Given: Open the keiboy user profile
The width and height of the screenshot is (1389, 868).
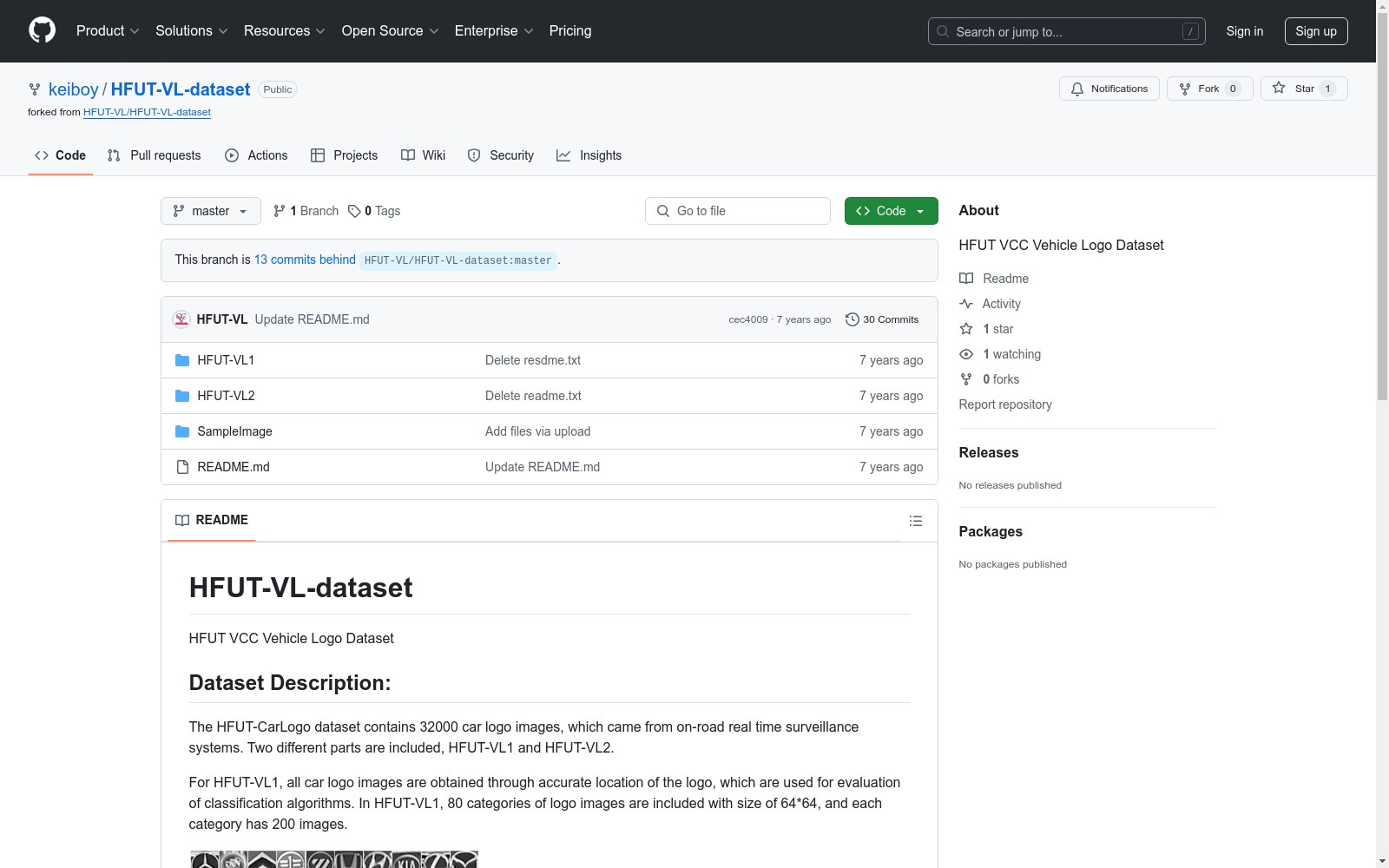Looking at the screenshot, I should point(74,89).
